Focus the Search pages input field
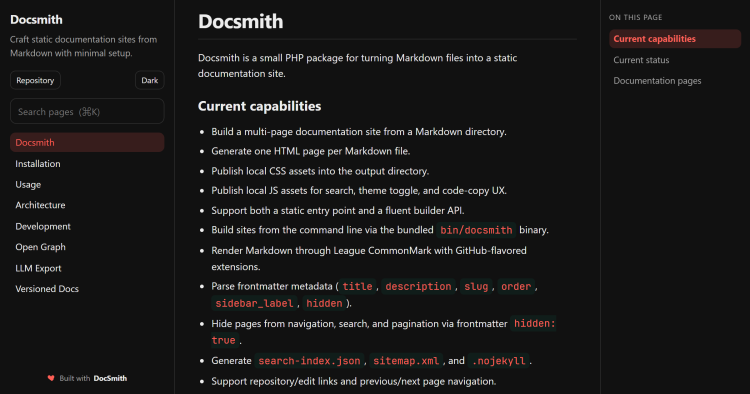The height and width of the screenshot is (394, 750). coord(87,111)
